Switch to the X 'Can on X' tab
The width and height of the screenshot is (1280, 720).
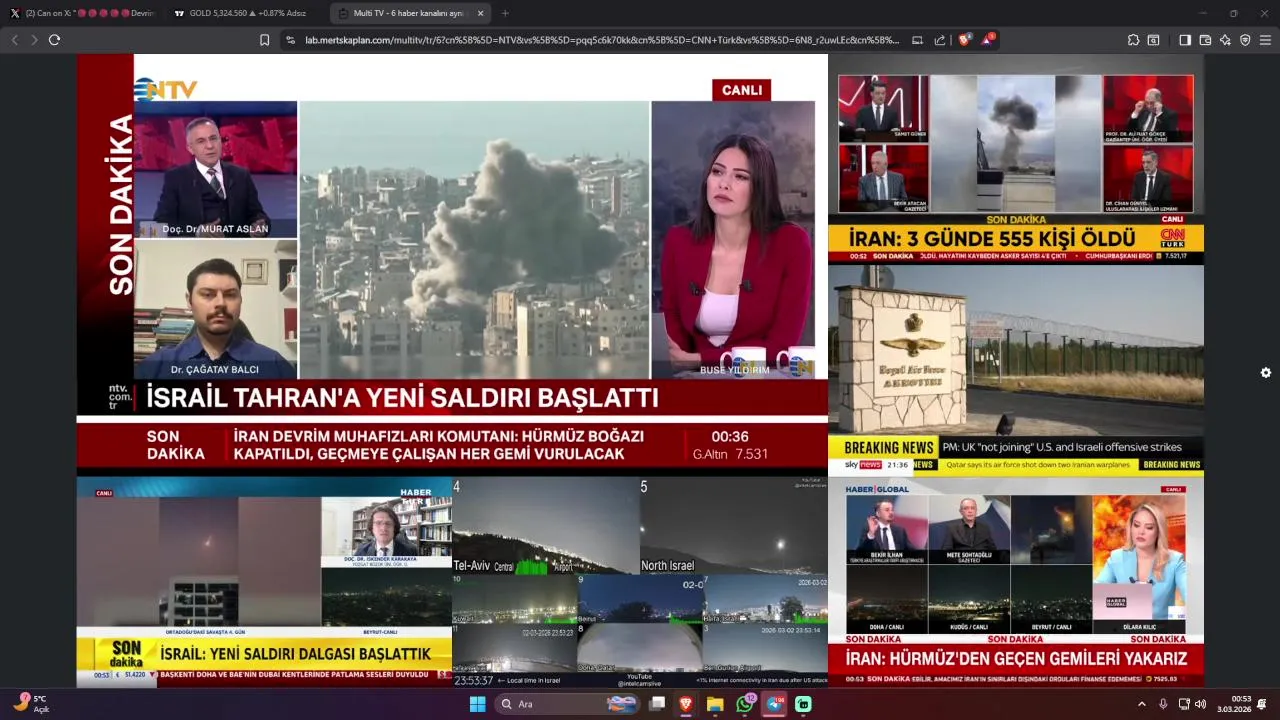[83, 13]
